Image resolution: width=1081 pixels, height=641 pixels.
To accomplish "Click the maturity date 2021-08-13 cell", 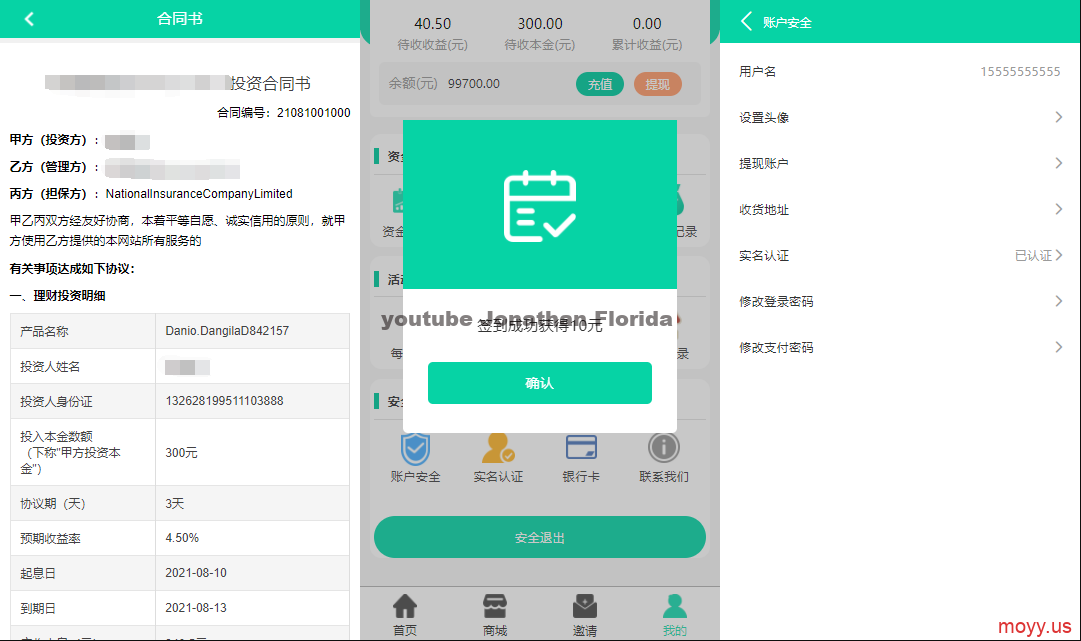I will 252,608.
